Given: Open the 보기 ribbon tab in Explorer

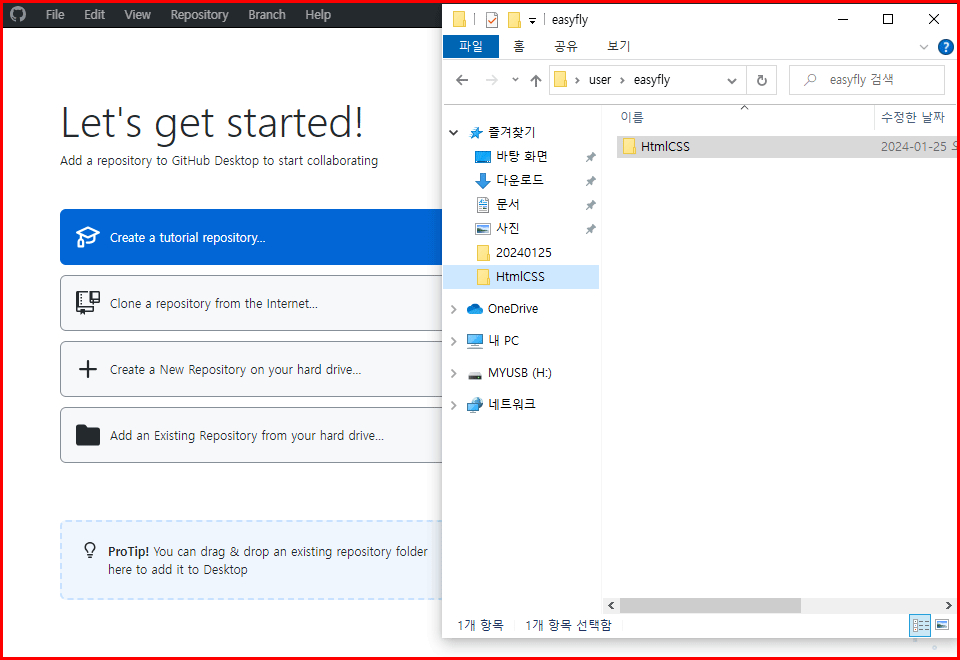Looking at the screenshot, I should [618, 46].
